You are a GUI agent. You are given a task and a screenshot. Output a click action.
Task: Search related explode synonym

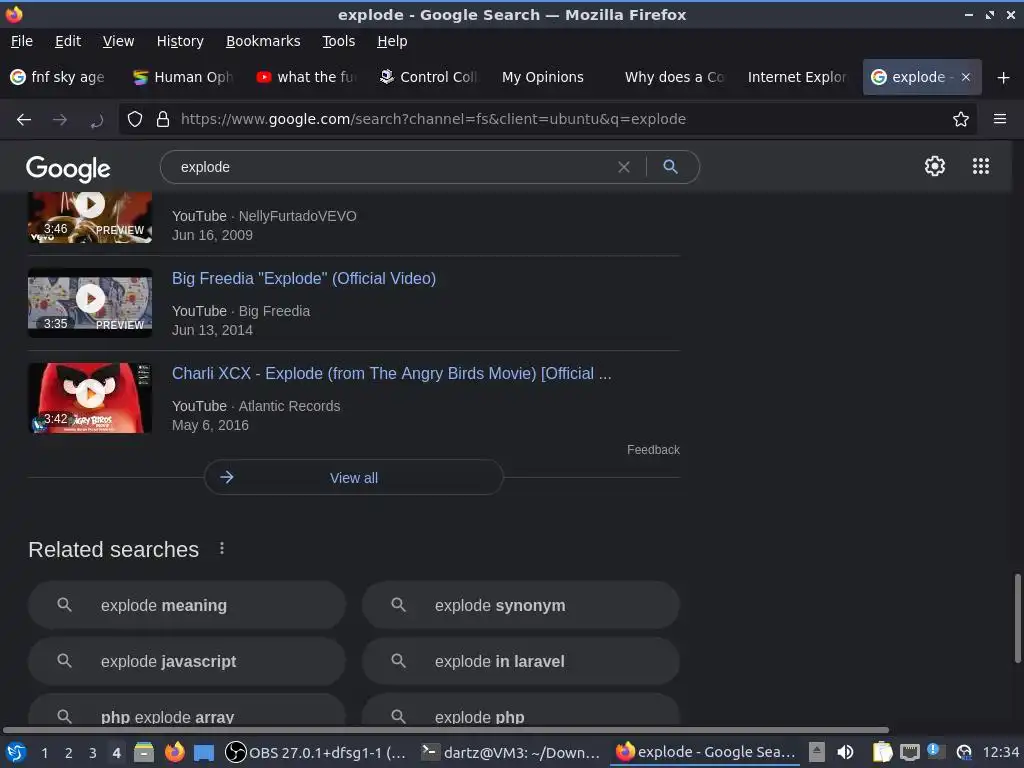click(520, 605)
